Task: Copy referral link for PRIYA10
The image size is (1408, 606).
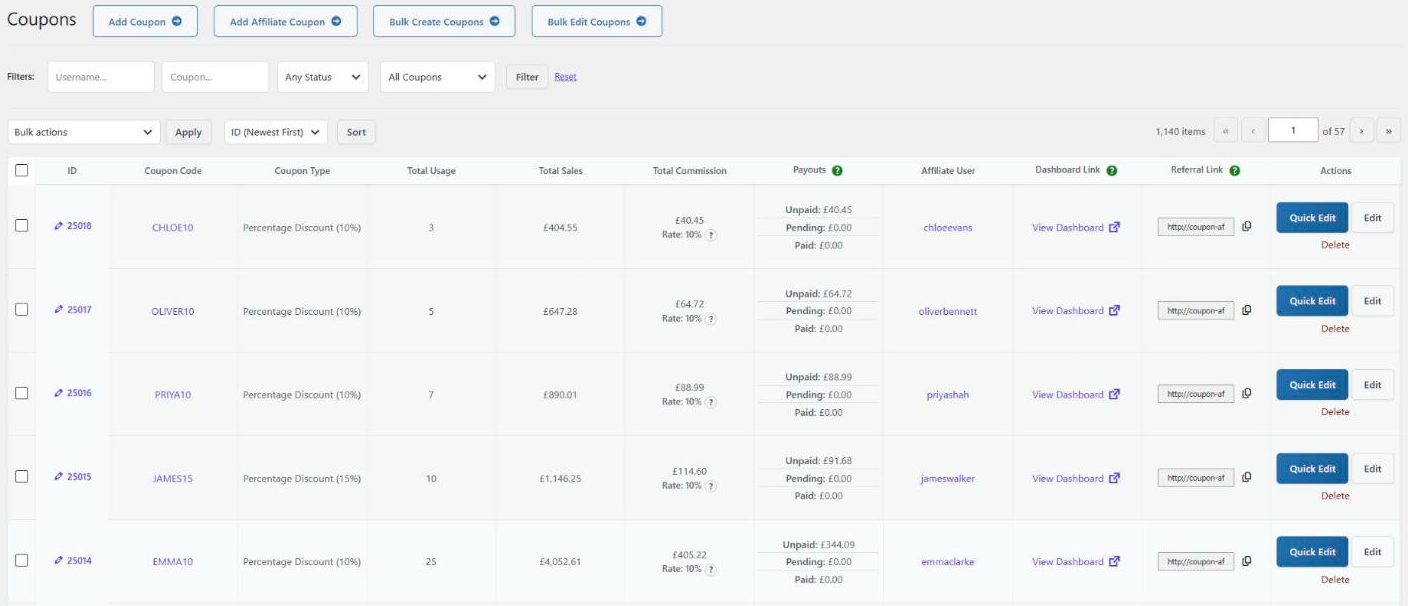Action: click(x=1247, y=394)
